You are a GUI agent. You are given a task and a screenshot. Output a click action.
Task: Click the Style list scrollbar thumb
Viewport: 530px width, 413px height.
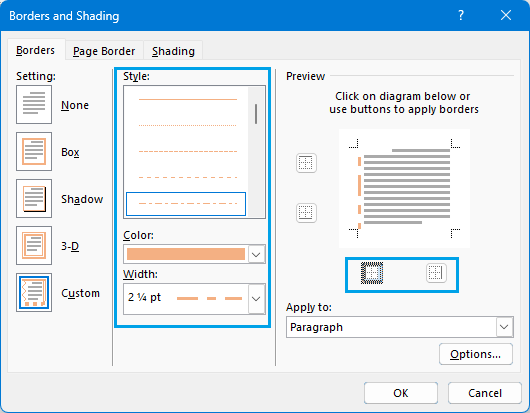[256, 114]
